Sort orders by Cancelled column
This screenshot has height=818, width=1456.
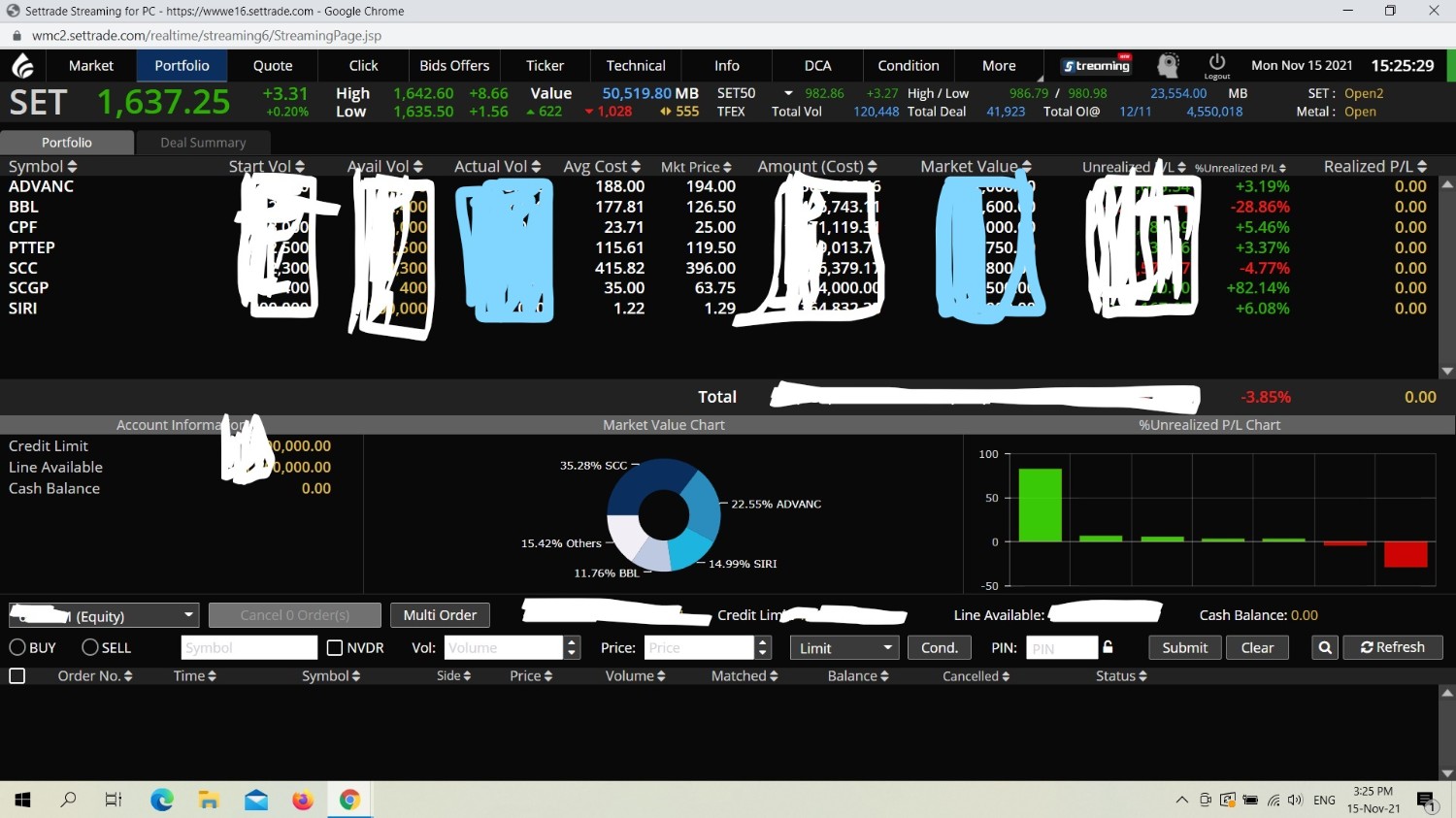[x=1006, y=676]
